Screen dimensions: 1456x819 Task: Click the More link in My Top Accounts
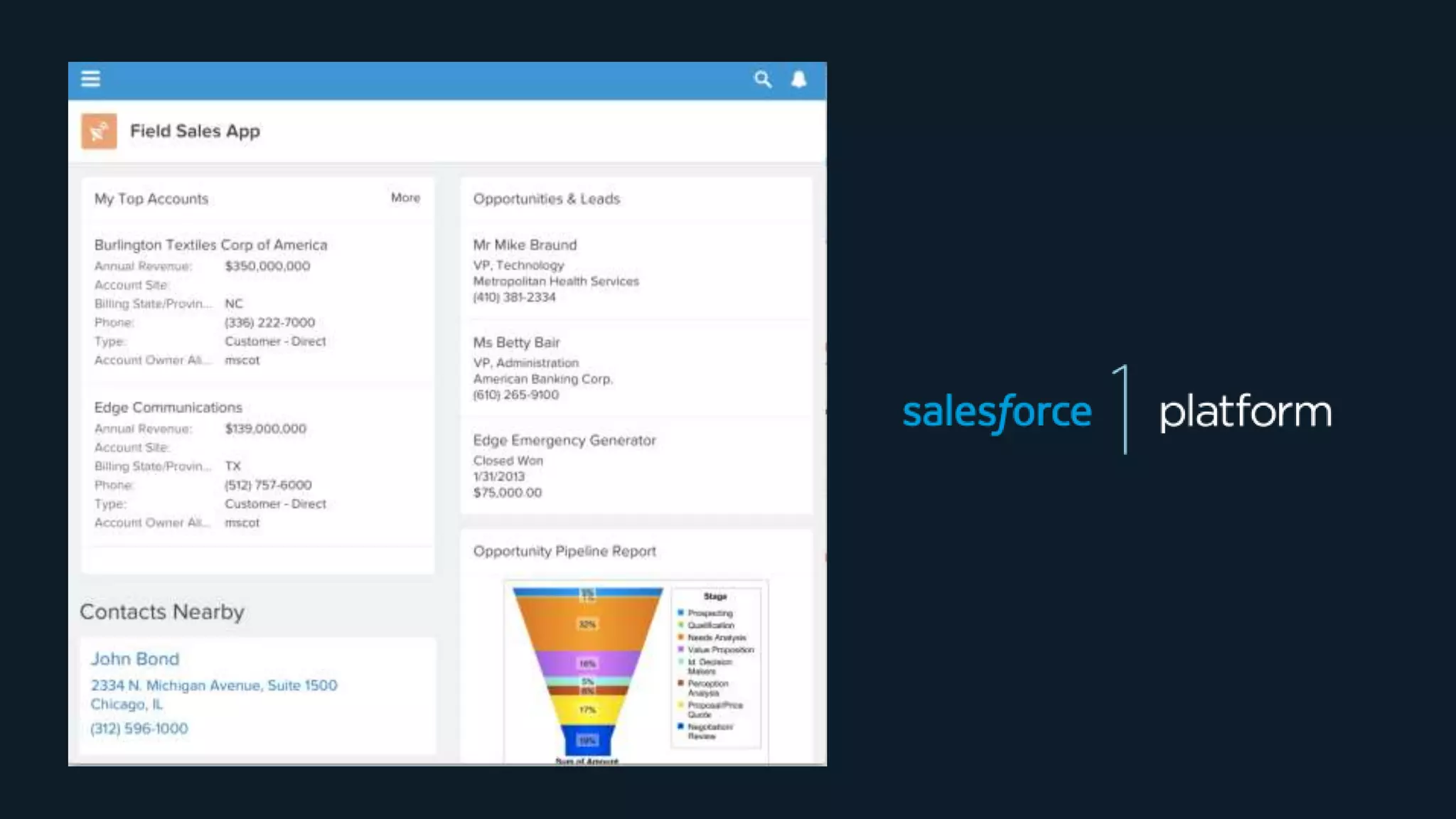pyautogui.click(x=405, y=198)
